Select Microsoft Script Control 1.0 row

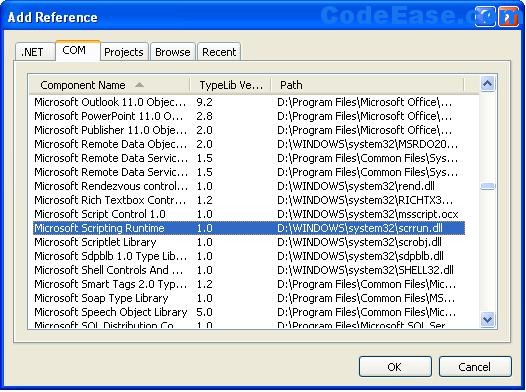(x=249, y=214)
